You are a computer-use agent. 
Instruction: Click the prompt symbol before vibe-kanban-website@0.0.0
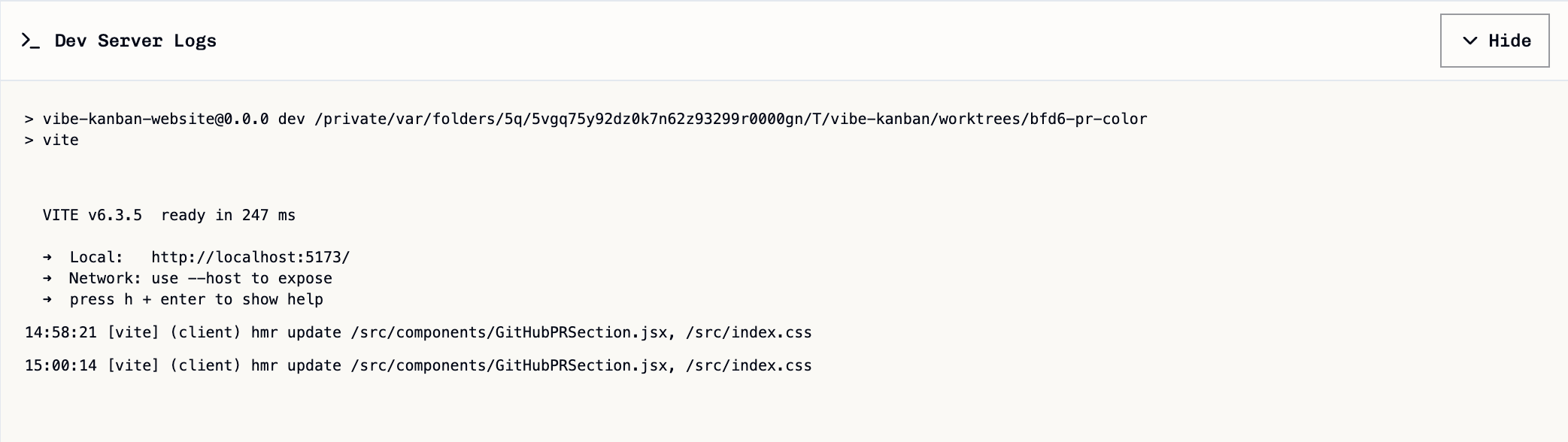click(29, 119)
